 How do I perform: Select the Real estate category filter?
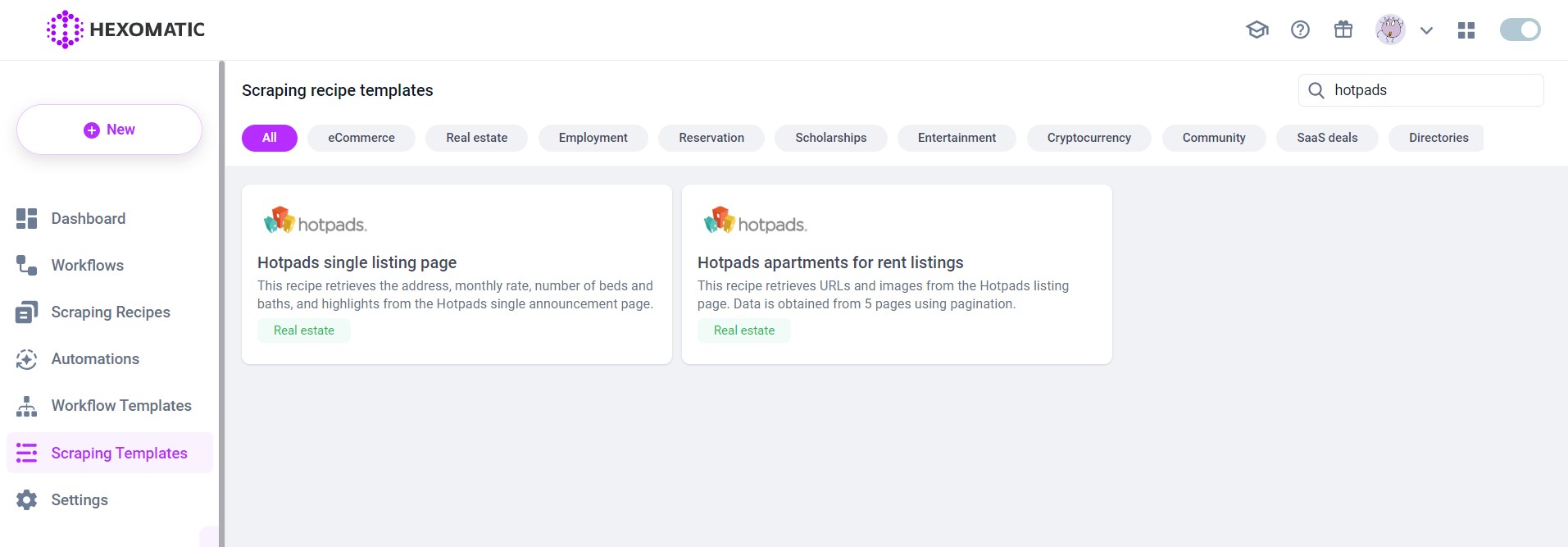[x=476, y=138]
